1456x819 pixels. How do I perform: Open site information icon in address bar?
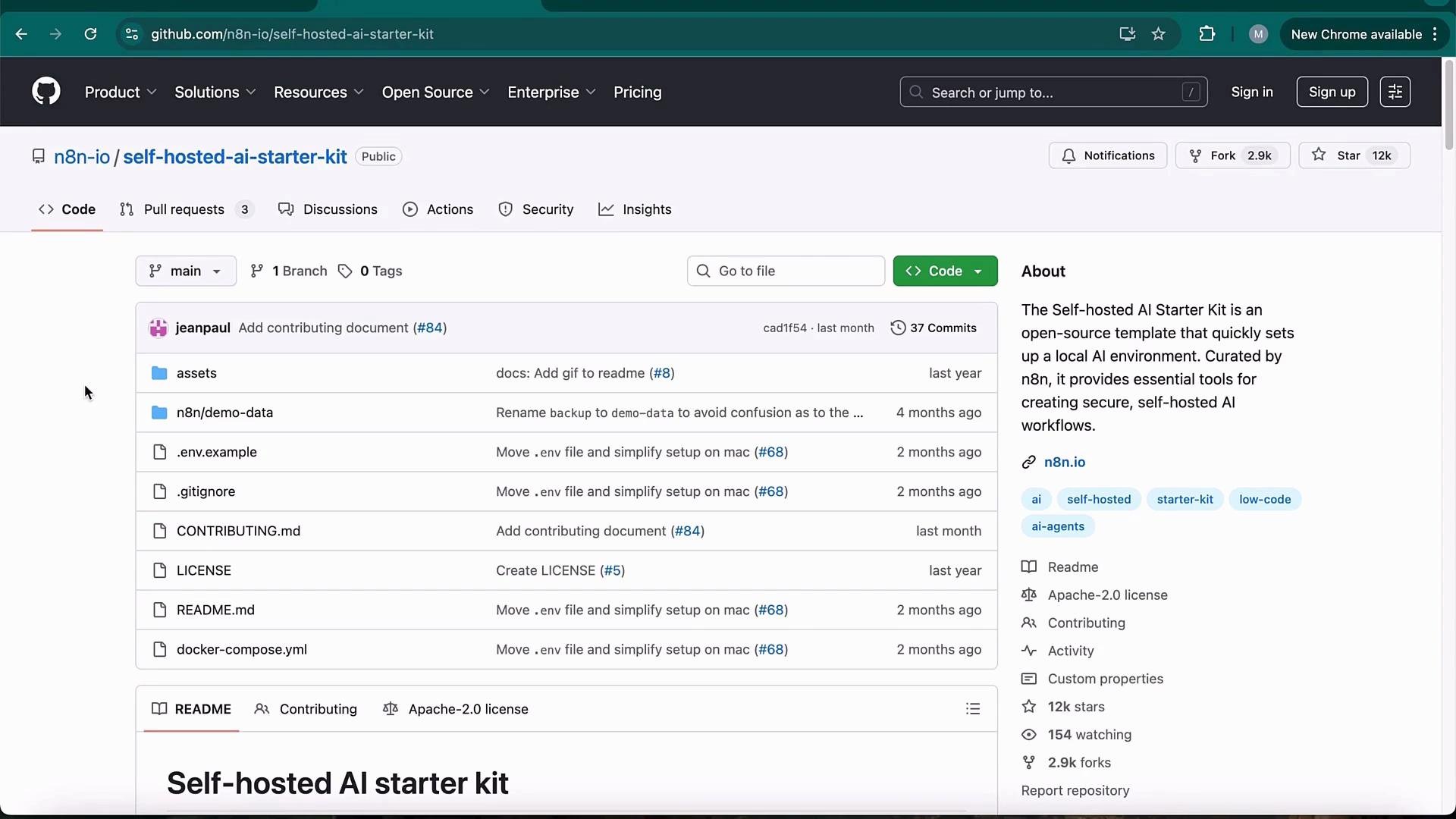132,34
